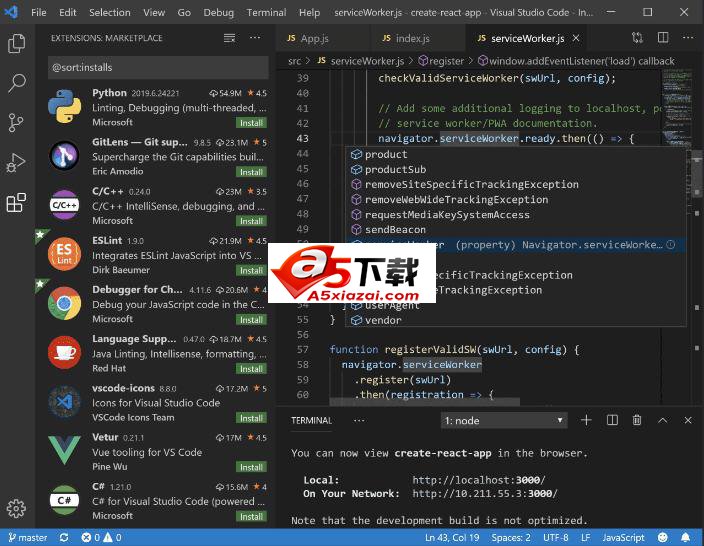Screen dimensions: 704x546
Task: Close the terminal panel
Action: coord(688,420)
